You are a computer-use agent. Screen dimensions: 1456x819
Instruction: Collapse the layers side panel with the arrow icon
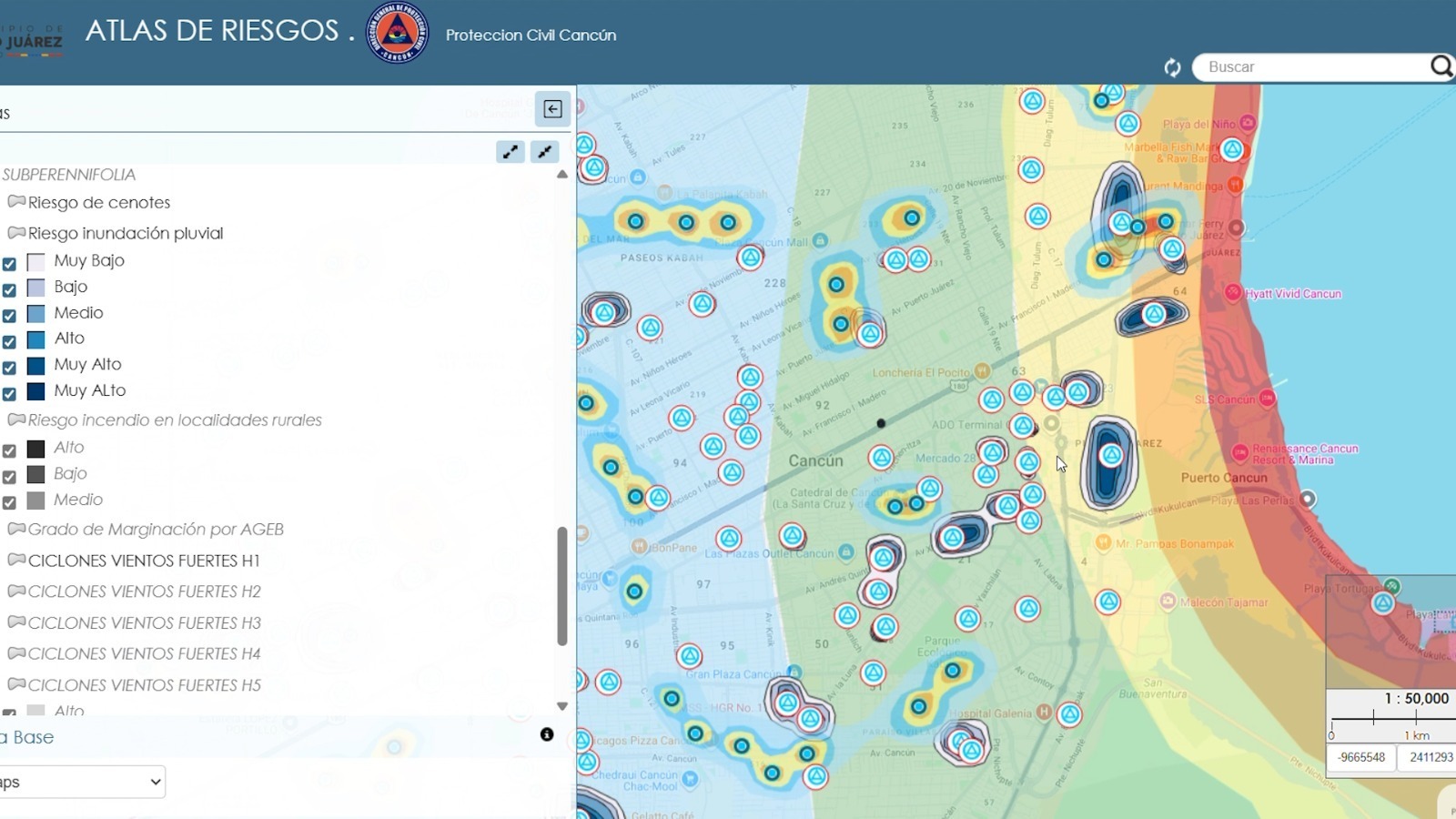(x=552, y=109)
